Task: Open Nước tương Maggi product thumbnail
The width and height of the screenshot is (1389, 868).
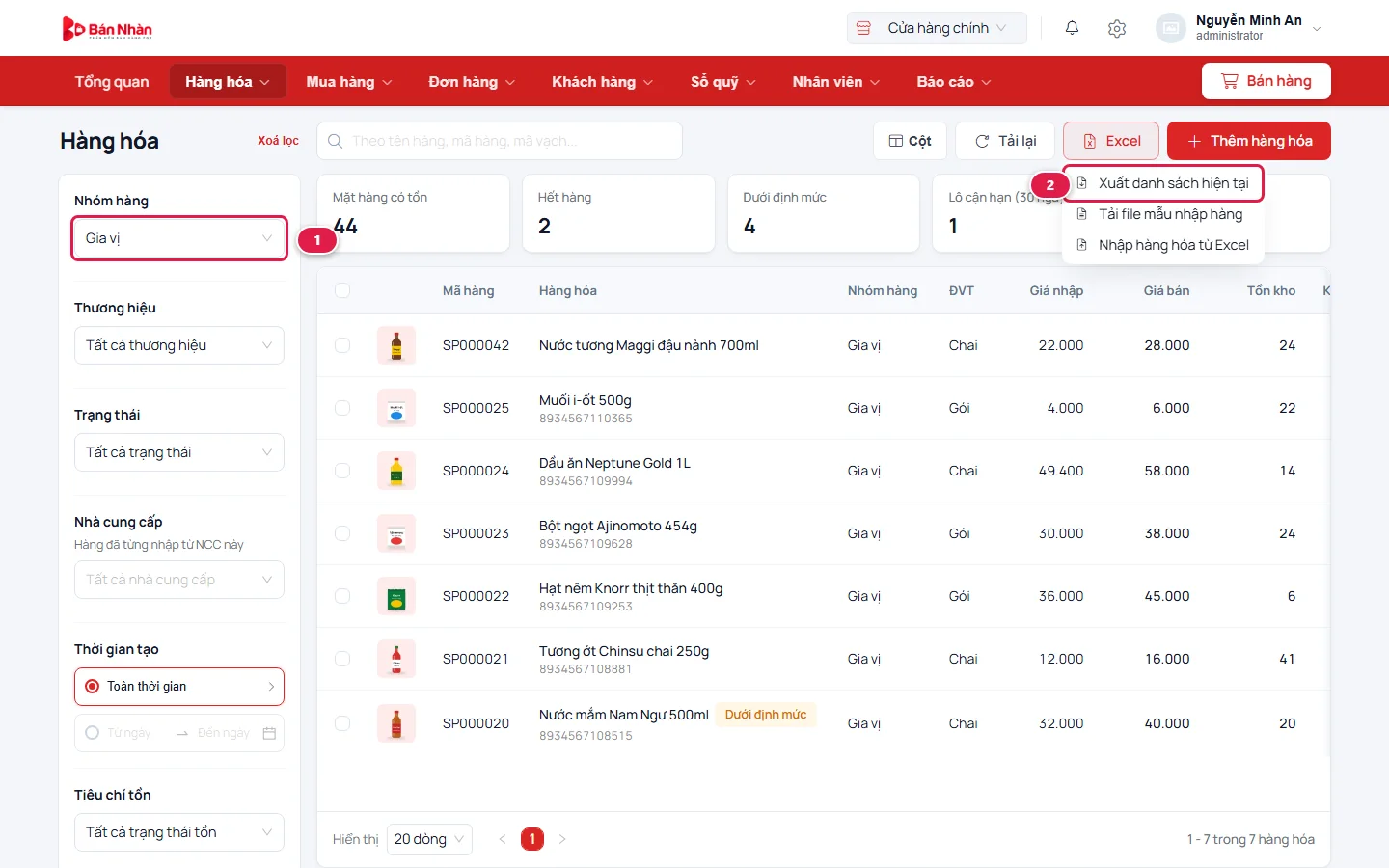Action: click(396, 345)
